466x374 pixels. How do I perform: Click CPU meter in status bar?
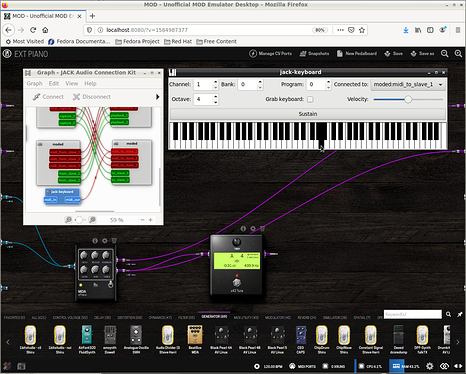pyautogui.click(x=370, y=366)
